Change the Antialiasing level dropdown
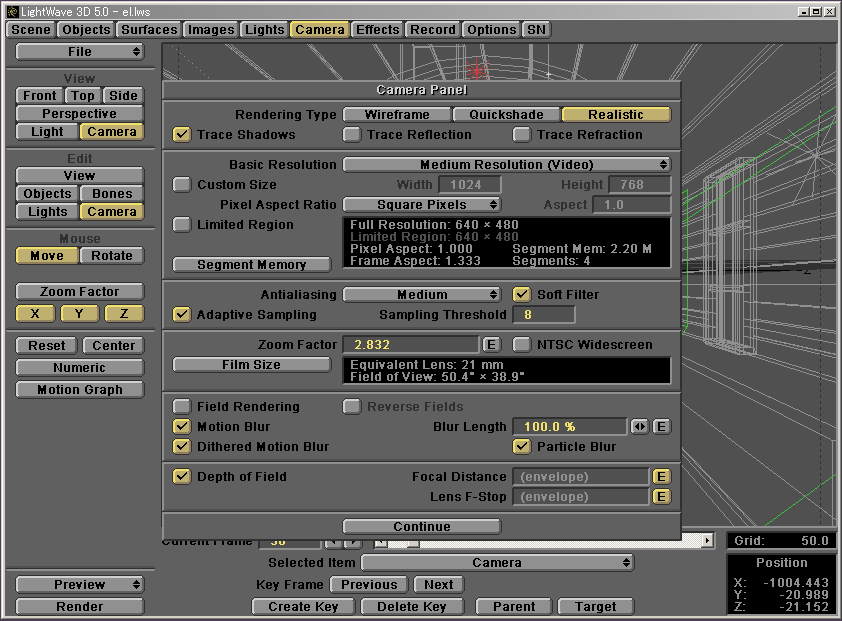The width and height of the screenshot is (842, 621). tap(421, 294)
